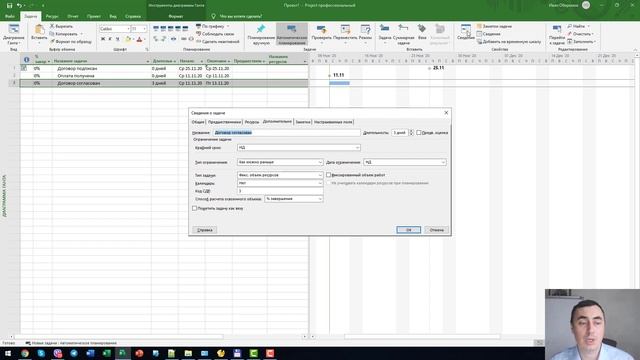640x360 pixels.
Task: Open Календарь dropdown in dialog
Action: (x=320, y=183)
